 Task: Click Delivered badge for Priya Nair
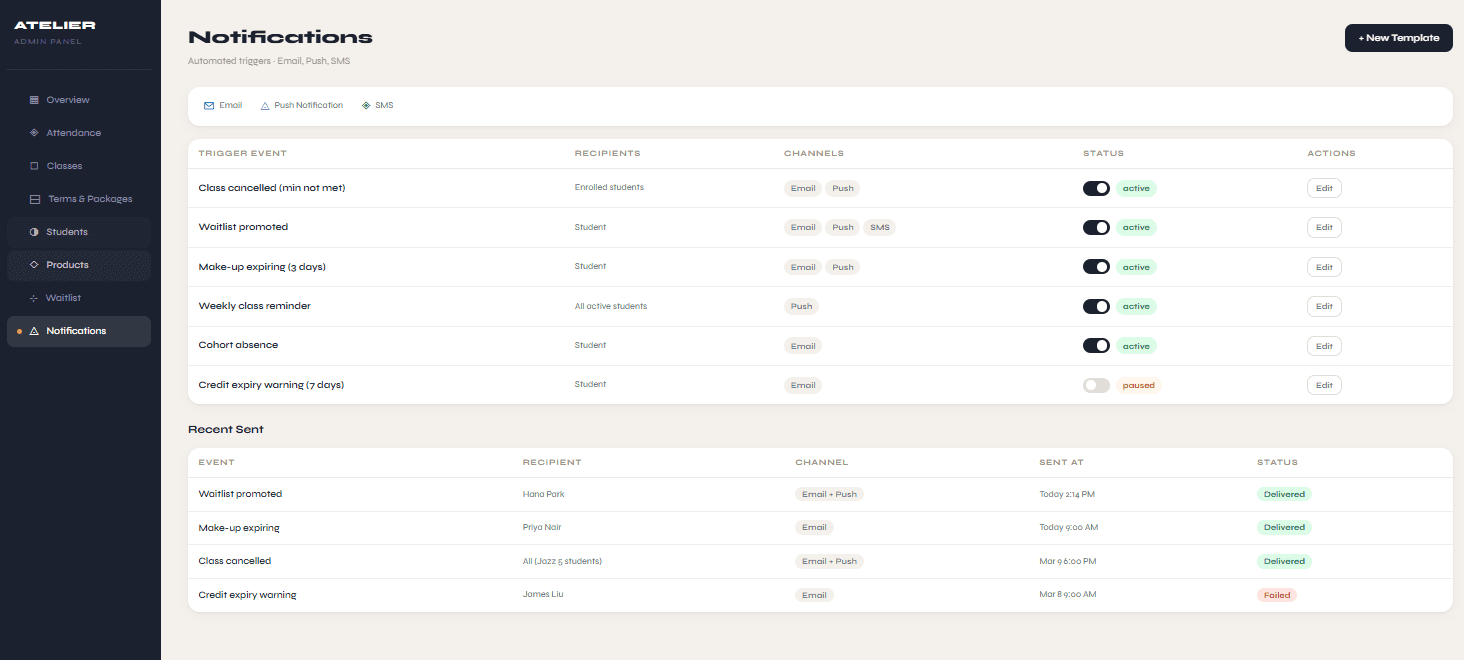click(x=1284, y=527)
